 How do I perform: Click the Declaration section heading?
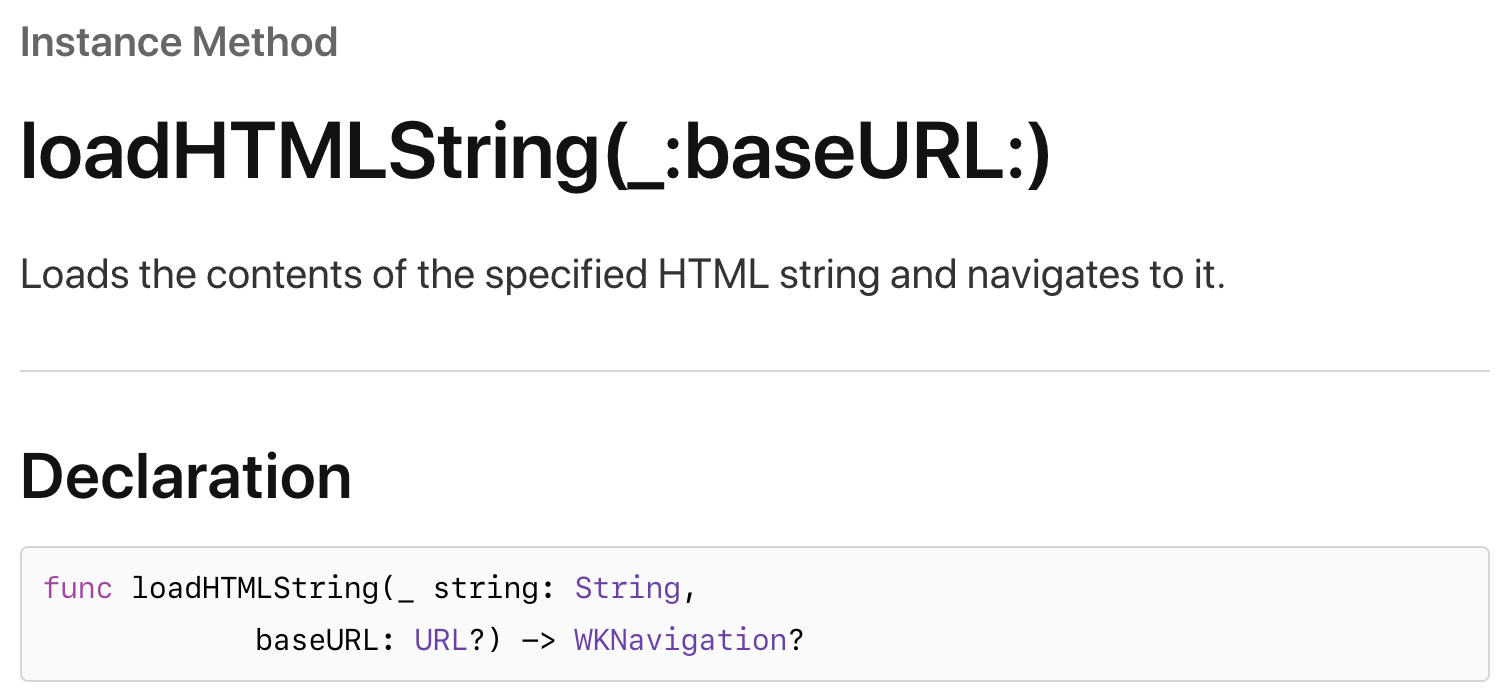[x=186, y=477]
